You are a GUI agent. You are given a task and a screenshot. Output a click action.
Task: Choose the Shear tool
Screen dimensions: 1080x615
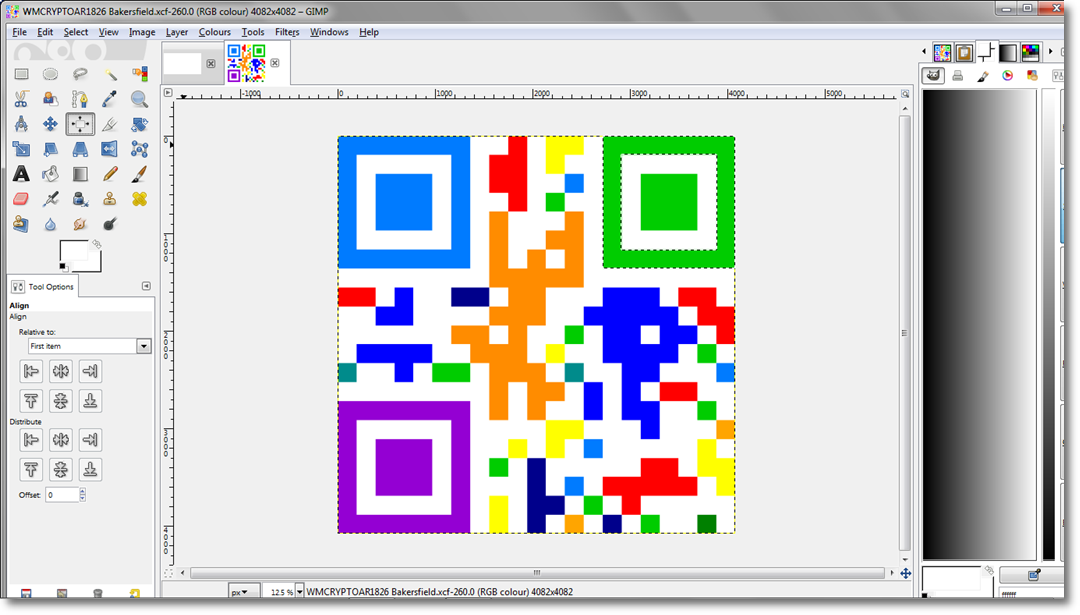tap(50, 149)
